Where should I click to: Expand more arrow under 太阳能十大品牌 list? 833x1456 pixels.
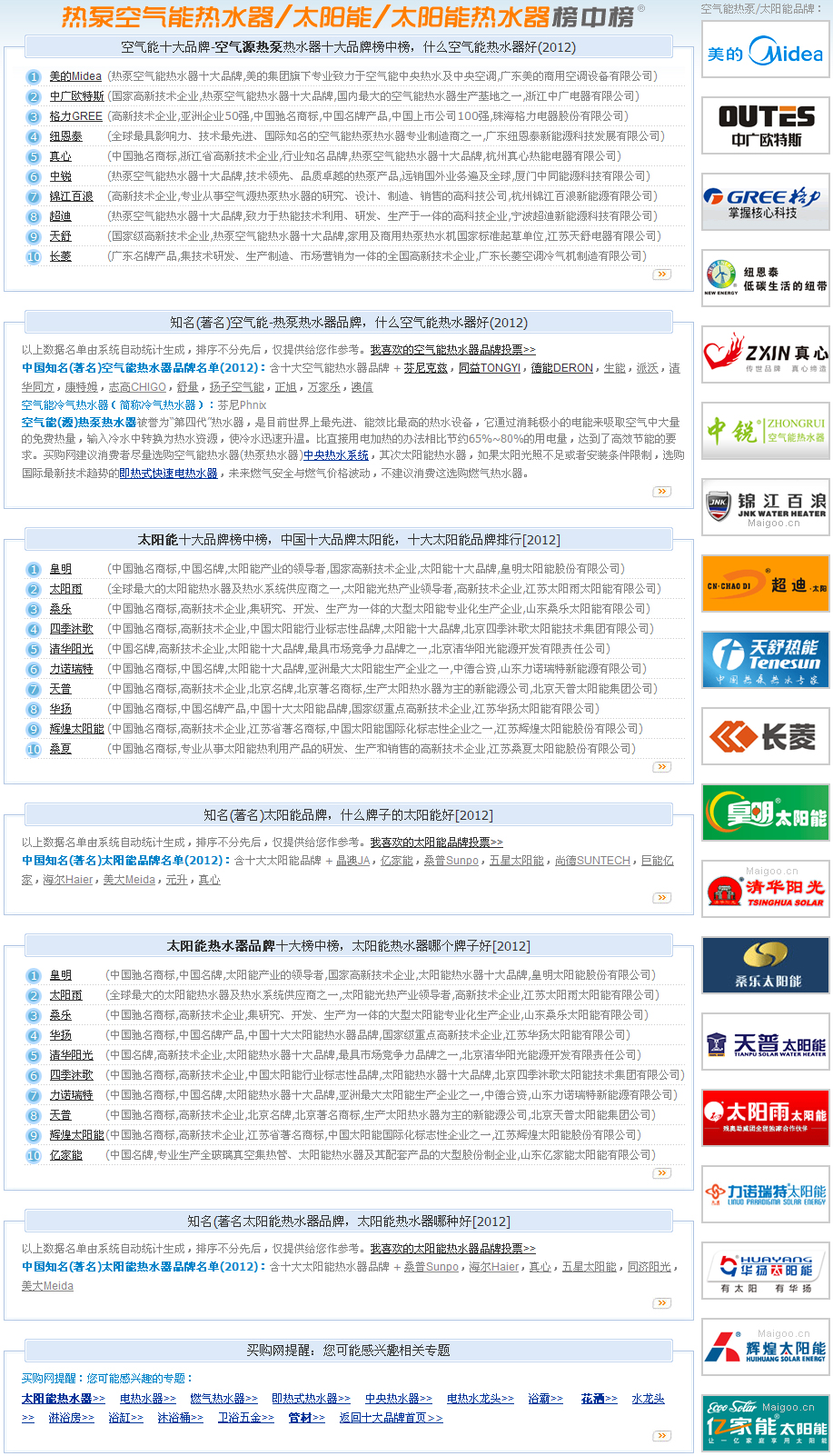[662, 767]
